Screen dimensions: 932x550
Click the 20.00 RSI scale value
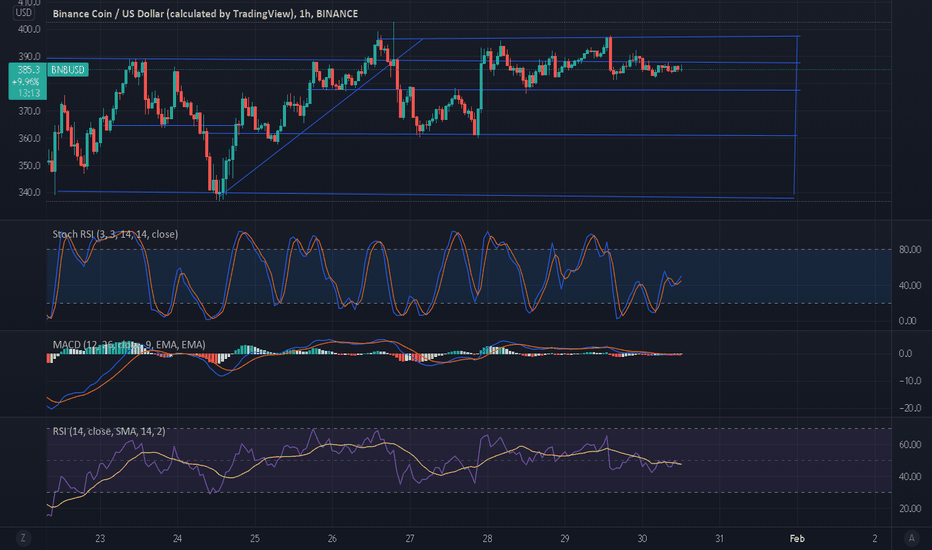(910, 509)
